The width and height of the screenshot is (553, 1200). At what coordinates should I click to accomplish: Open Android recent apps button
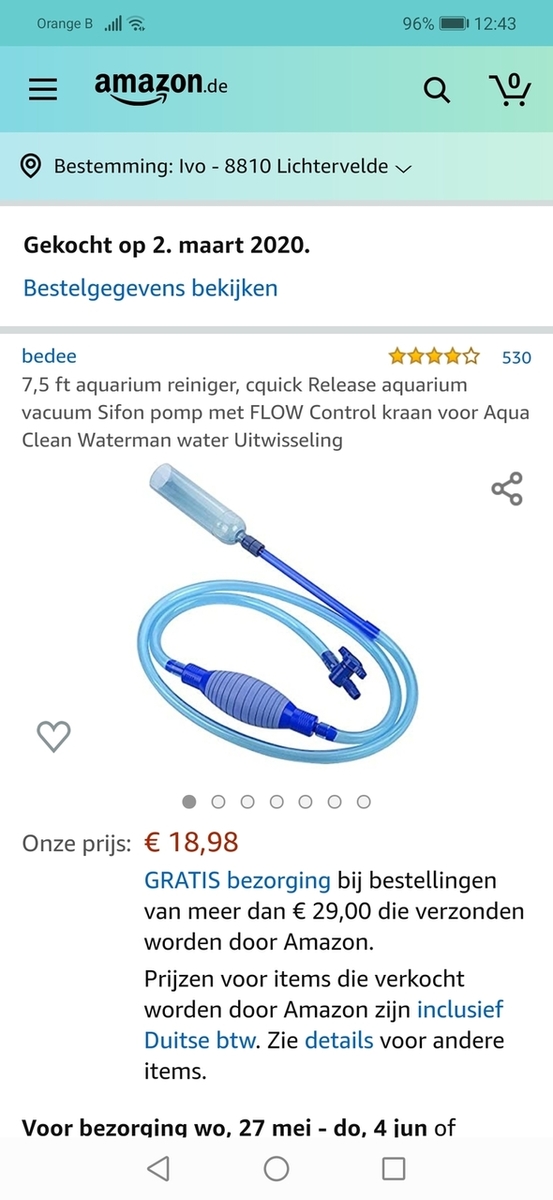click(x=394, y=1168)
